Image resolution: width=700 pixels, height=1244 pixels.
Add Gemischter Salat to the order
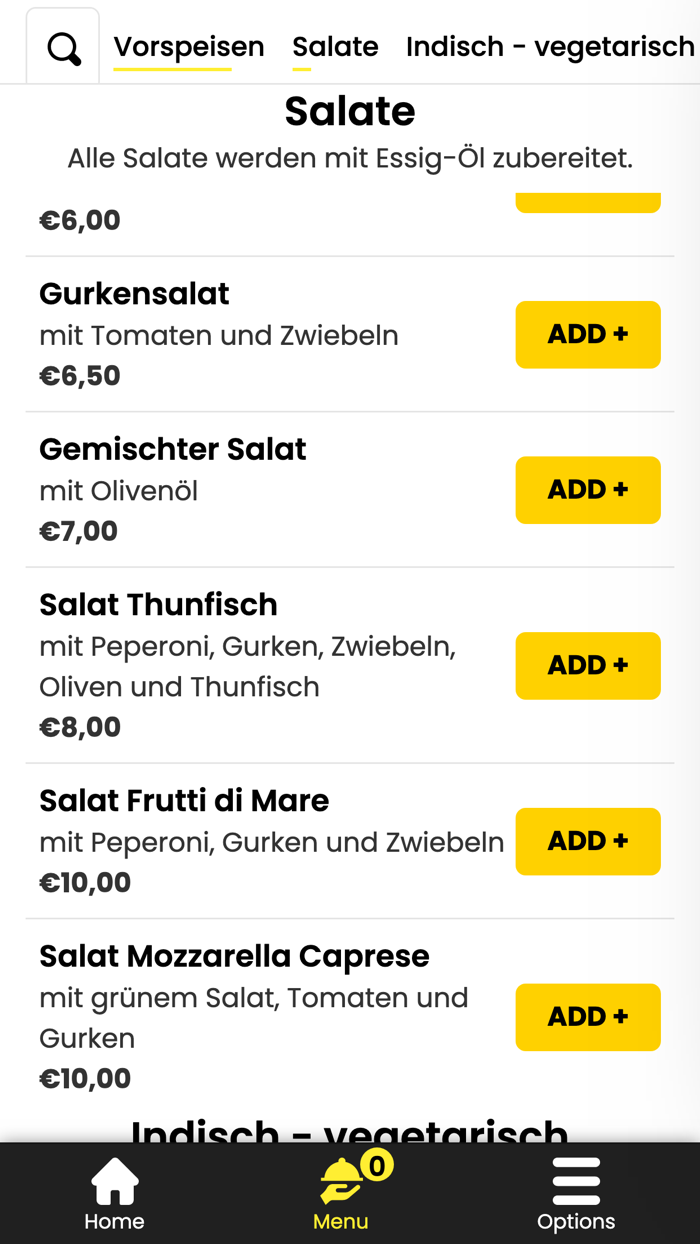click(x=588, y=490)
